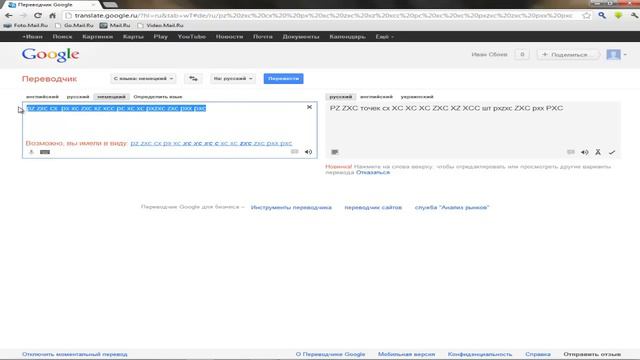Rate the translation with the checkmark icon
The height and width of the screenshot is (360, 640).
tap(612, 152)
